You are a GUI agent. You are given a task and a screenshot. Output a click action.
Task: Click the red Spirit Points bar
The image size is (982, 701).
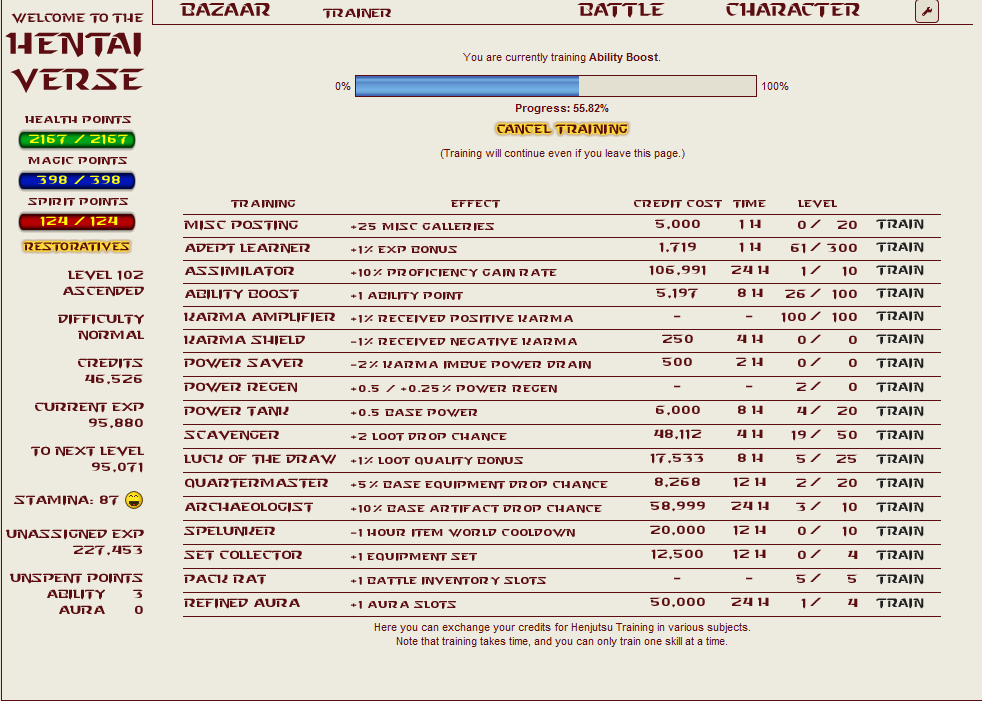(x=77, y=222)
